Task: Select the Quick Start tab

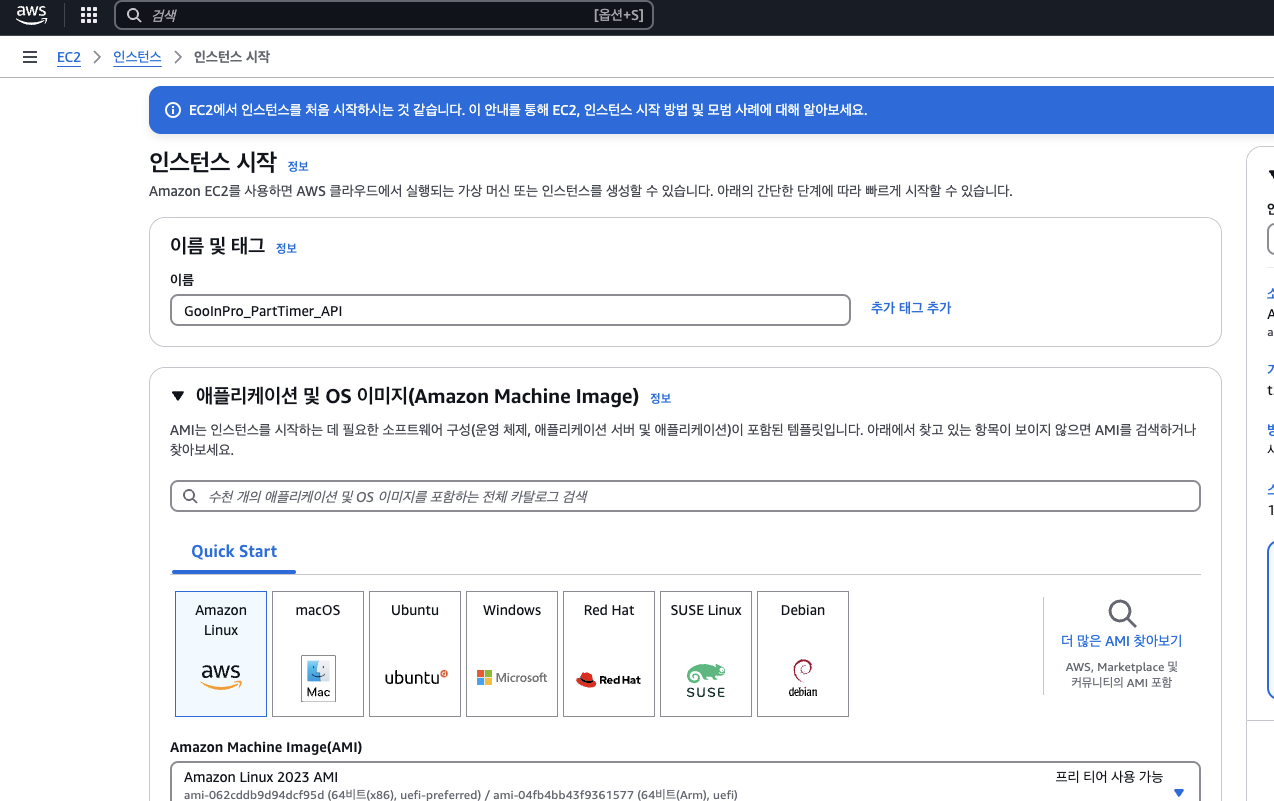Action: [x=234, y=552]
